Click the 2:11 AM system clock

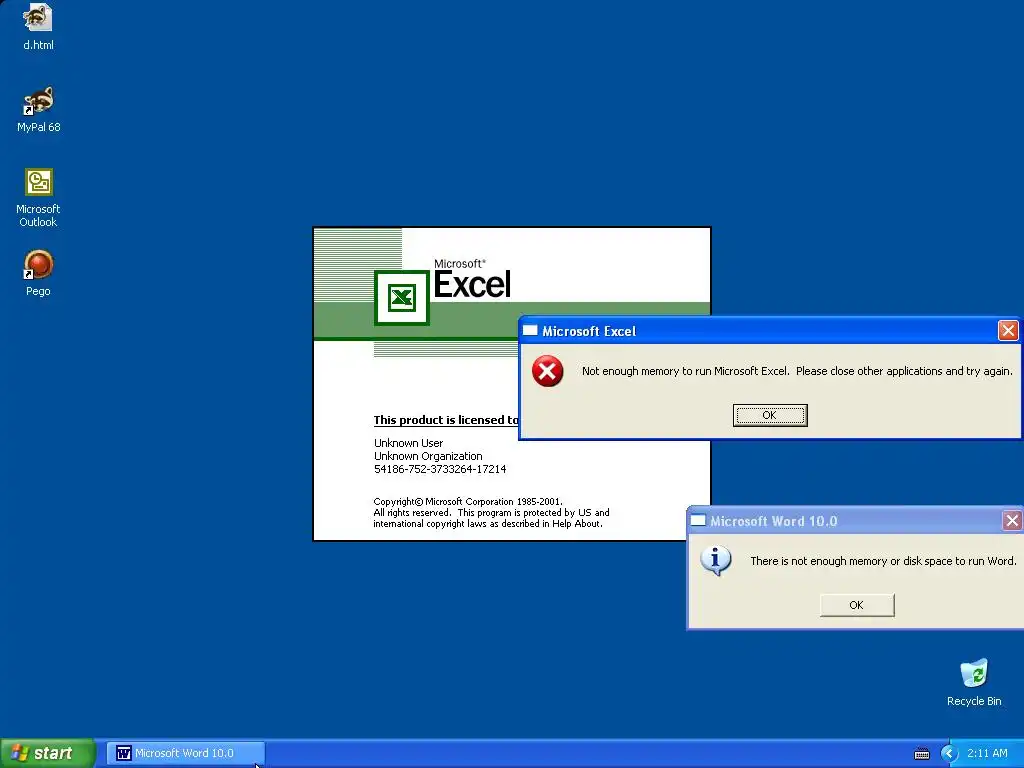(x=987, y=753)
